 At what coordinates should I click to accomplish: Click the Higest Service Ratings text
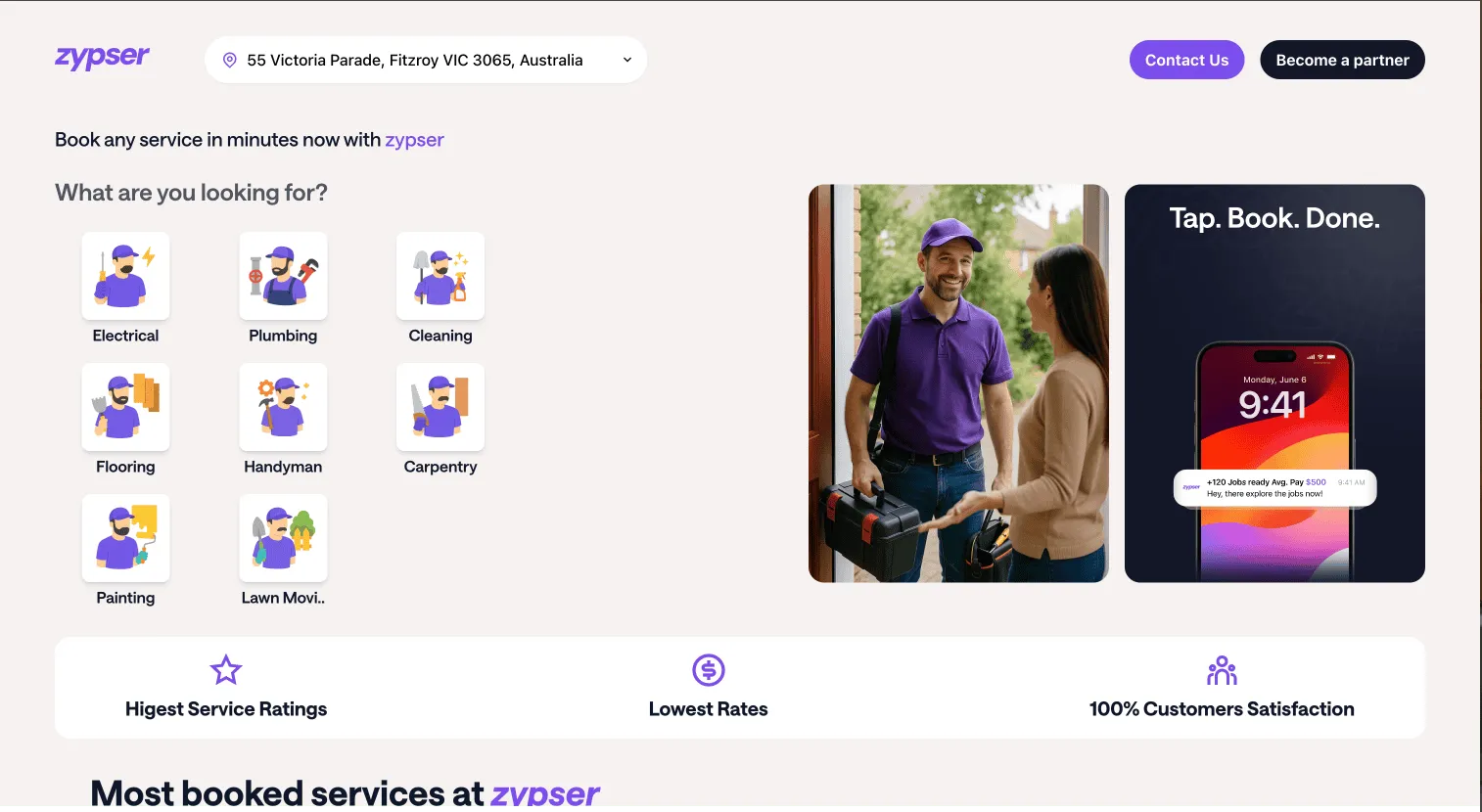tap(226, 709)
